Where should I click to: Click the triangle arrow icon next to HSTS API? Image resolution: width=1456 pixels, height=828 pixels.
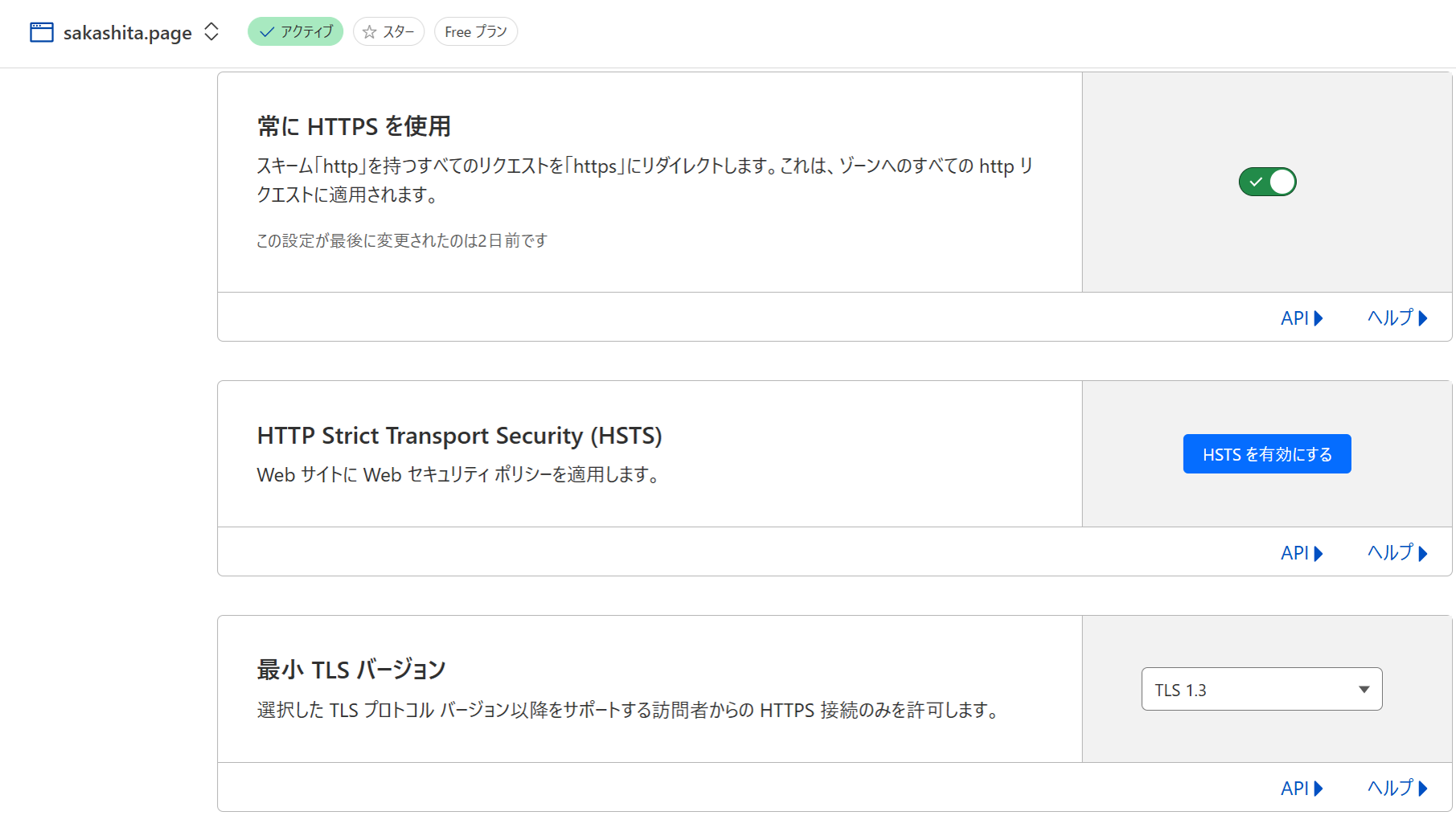point(1319,554)
